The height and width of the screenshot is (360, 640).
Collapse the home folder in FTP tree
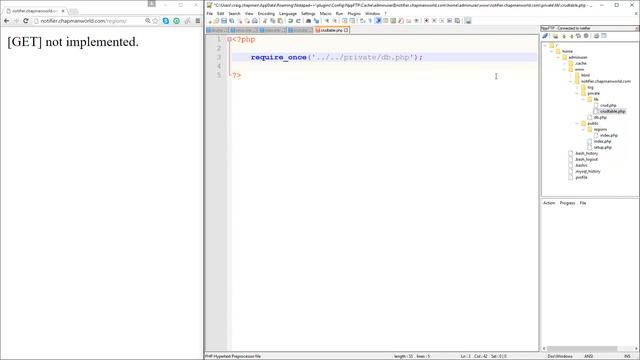pyautogui.click(x=551, y=51)
